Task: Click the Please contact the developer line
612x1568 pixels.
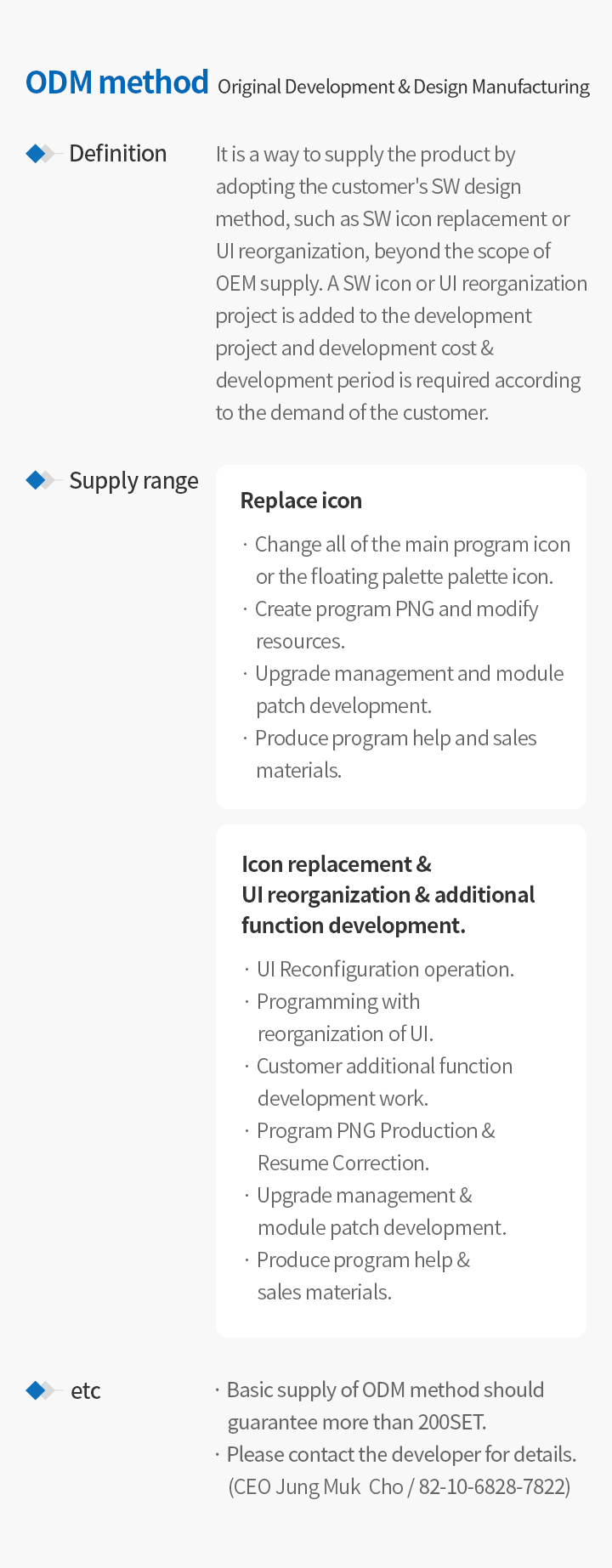Action: 401,1454
